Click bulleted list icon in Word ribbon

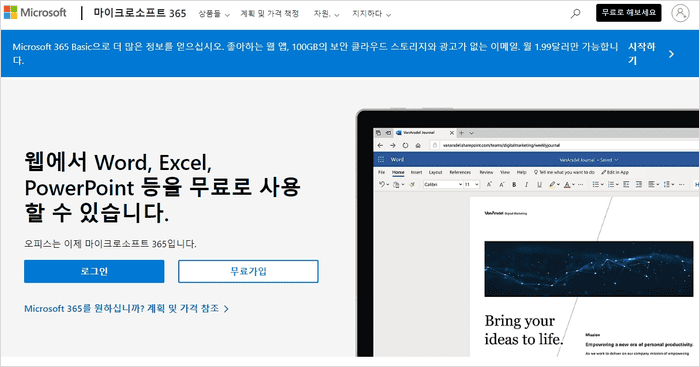coord(596,184)
